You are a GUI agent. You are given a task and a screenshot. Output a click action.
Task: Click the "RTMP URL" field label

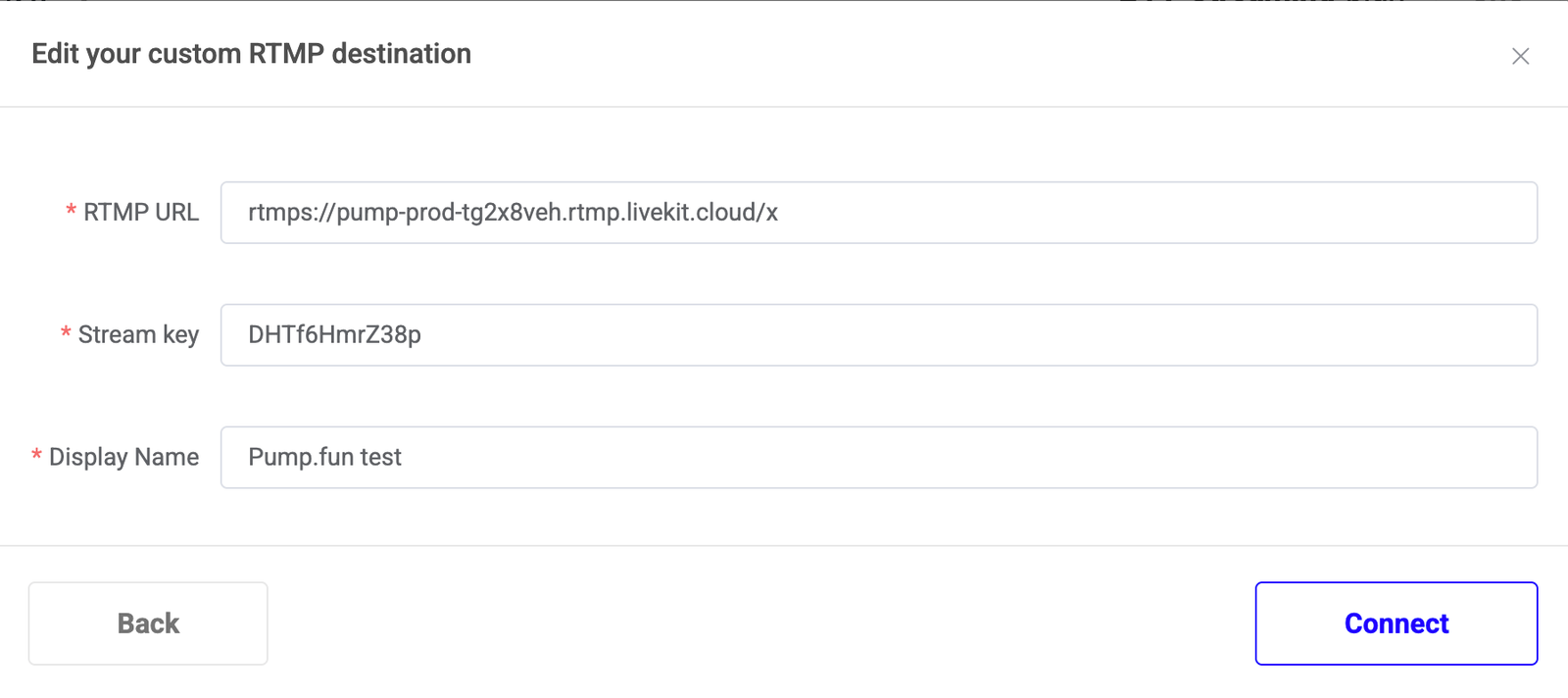coord(140,213)
